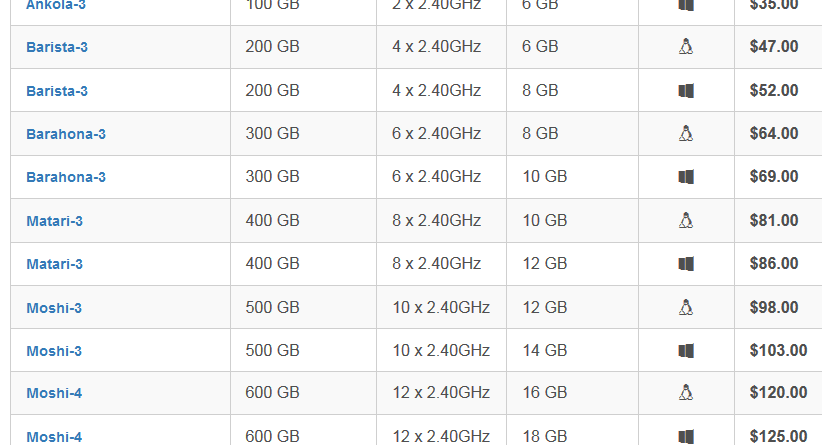Click the Windows icon in $52.00 Barista-3 row
Screen dimensions: 833x445
[686, 91]
